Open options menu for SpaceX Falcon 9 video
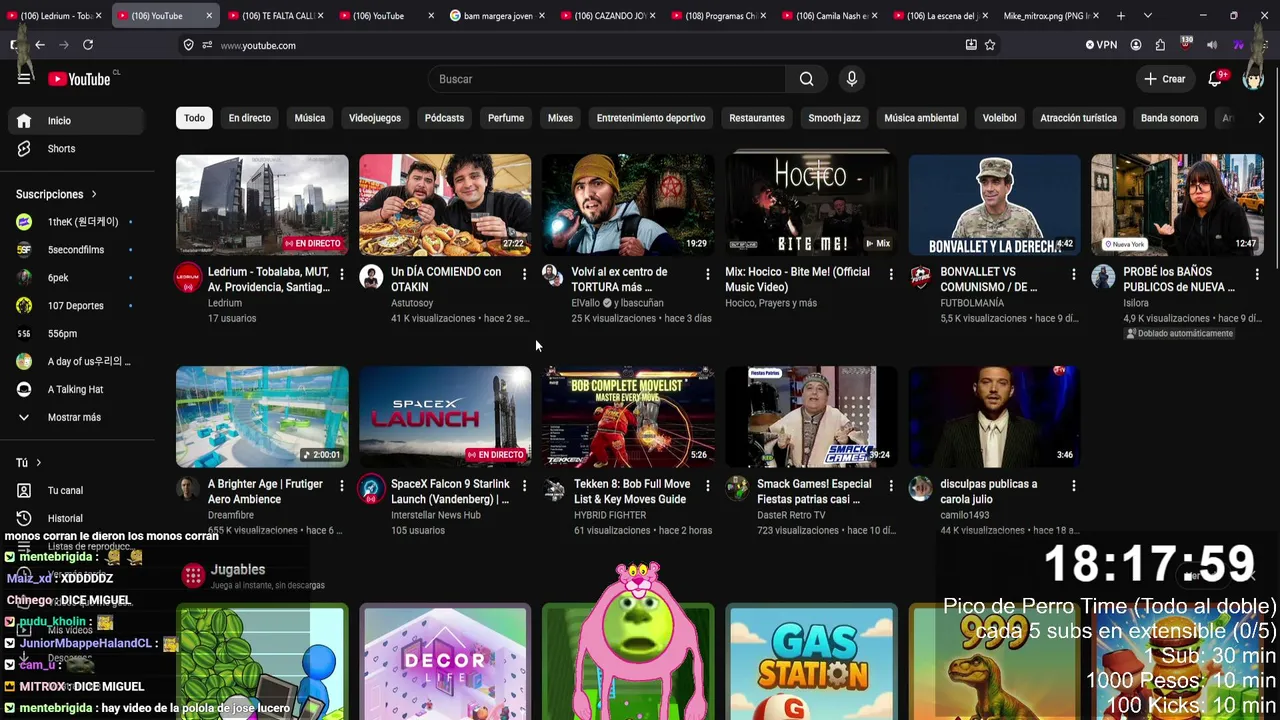 click(524, 485)
